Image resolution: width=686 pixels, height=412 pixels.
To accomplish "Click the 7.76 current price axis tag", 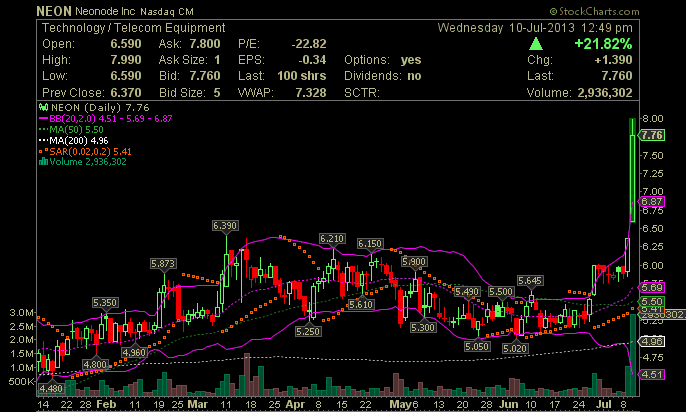I will pyautogui.click(x=652, y=135).
